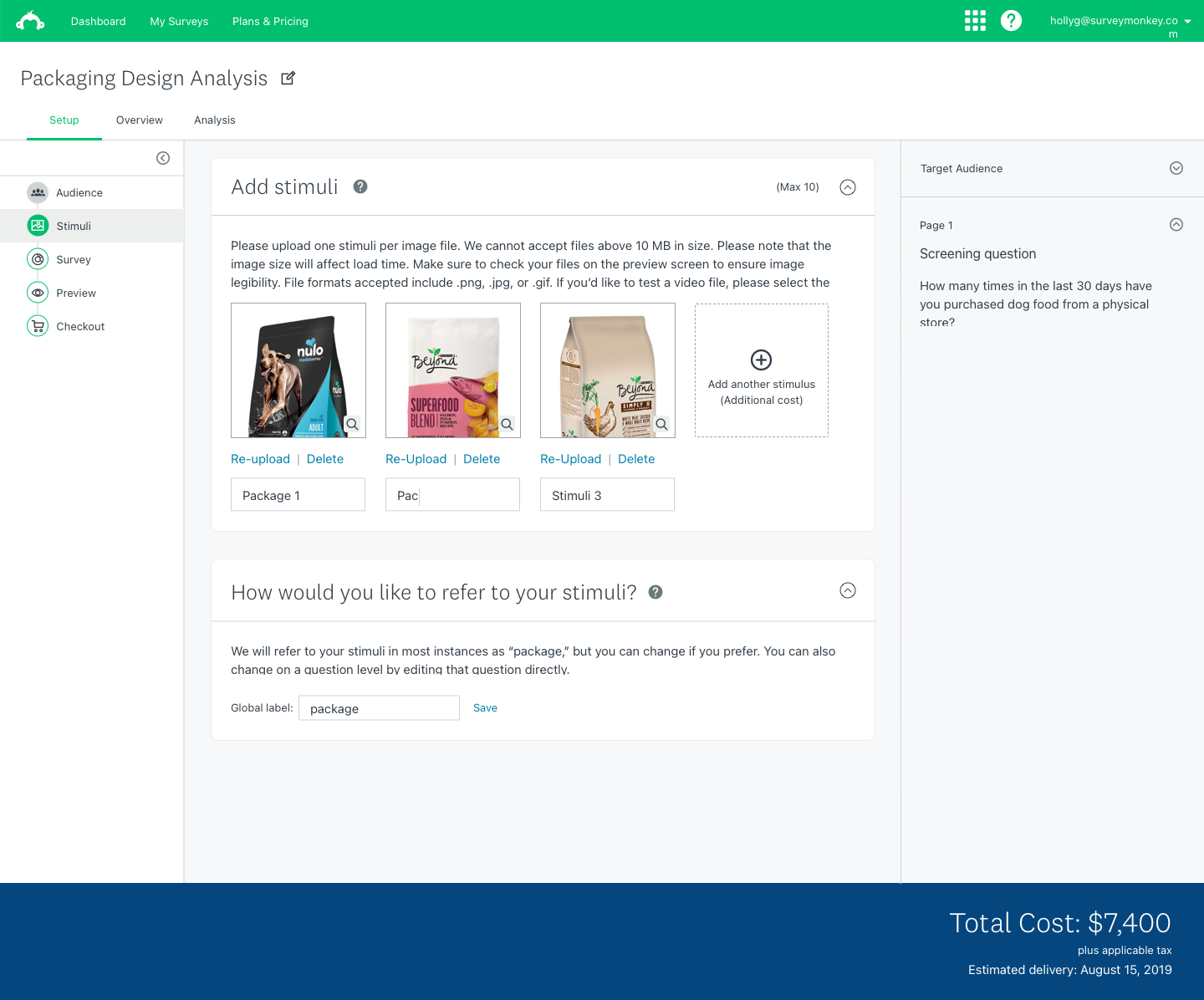This screenshot has width=1204, height=1000.
Task: Collapse the Page 1 section
Action: (1176, 224)
